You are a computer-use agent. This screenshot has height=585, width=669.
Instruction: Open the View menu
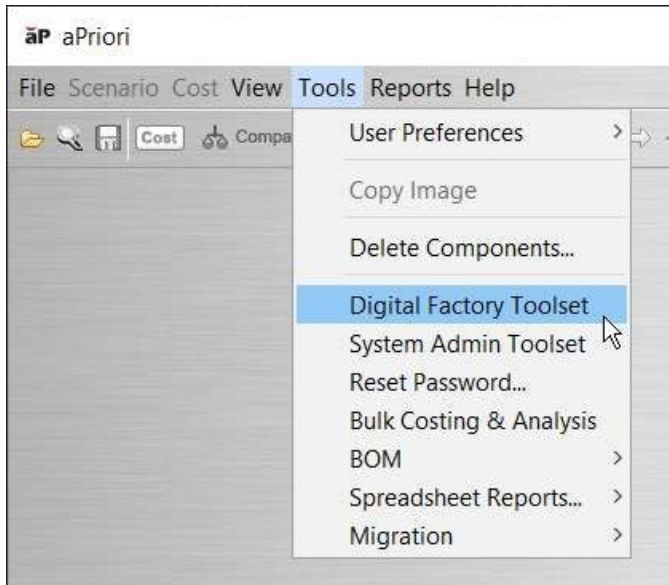pos(256,88)
